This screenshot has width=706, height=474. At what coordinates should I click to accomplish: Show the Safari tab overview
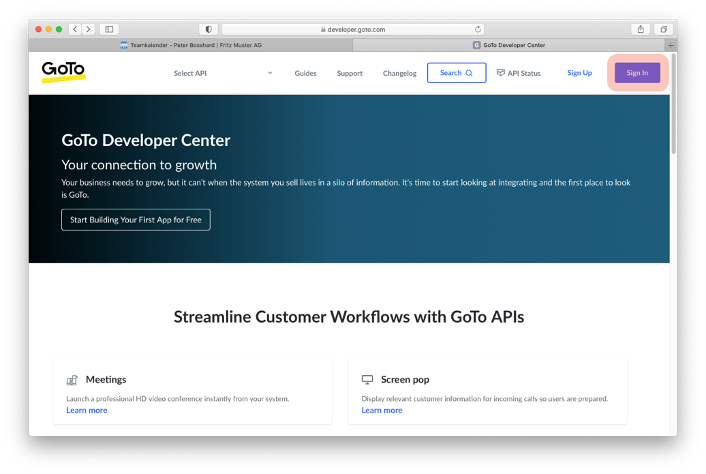pyautogui.click(x=664, y=29)
